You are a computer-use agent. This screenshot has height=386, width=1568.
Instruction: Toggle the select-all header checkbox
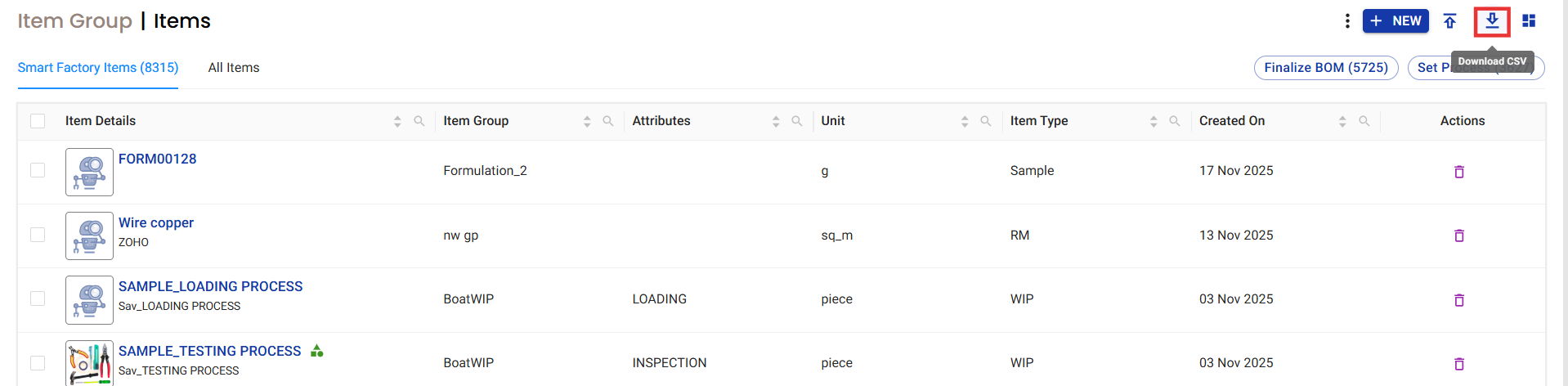point(38,121)
